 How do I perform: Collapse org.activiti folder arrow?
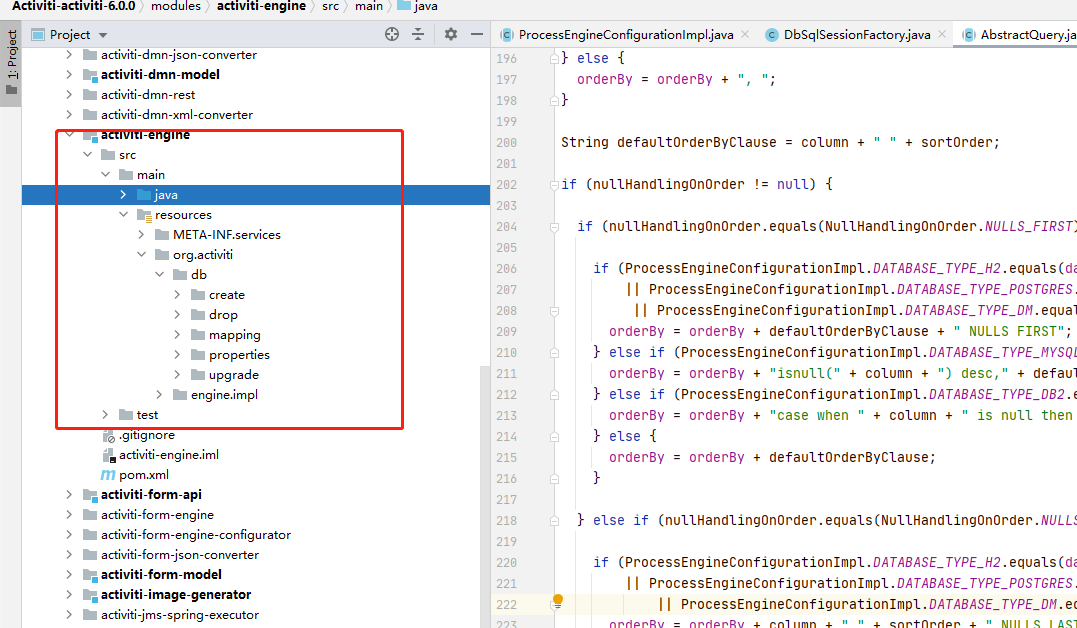click(x=141, y=254)
